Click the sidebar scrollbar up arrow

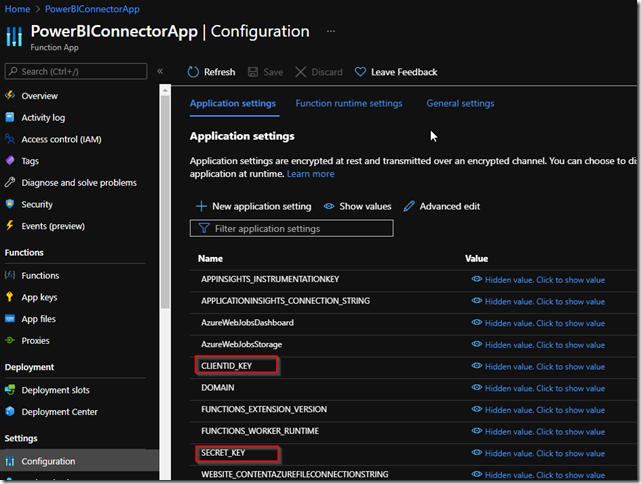coord(165,90)
